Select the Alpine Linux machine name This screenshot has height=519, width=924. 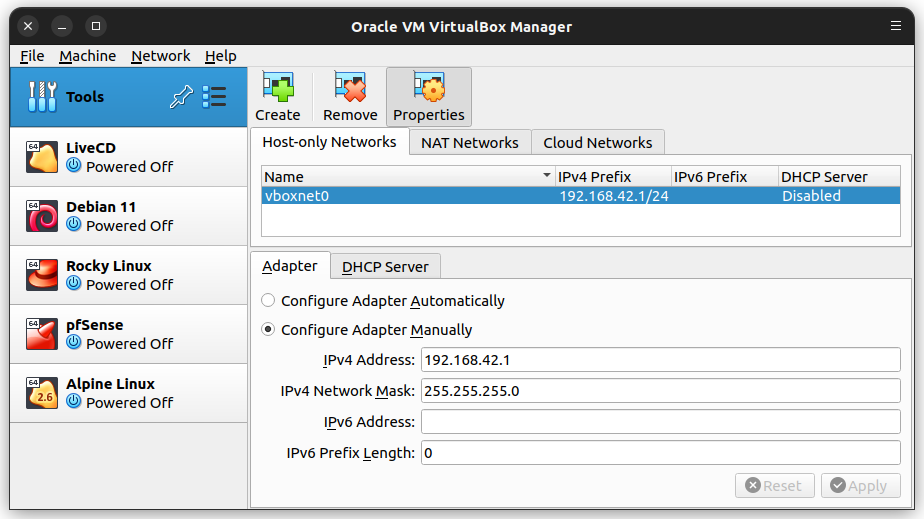pyautogui.click(x=110, y=384)
